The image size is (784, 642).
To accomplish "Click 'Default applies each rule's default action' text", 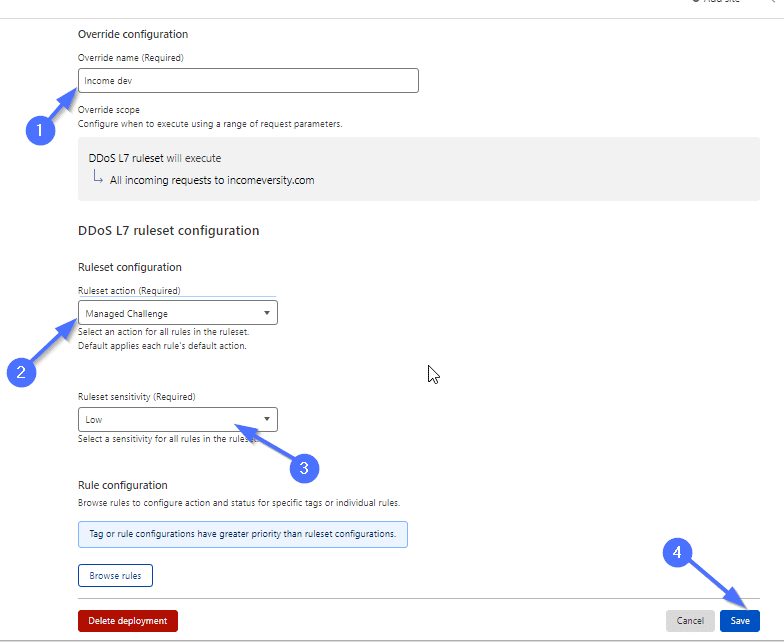I will (x=162, y=346).
